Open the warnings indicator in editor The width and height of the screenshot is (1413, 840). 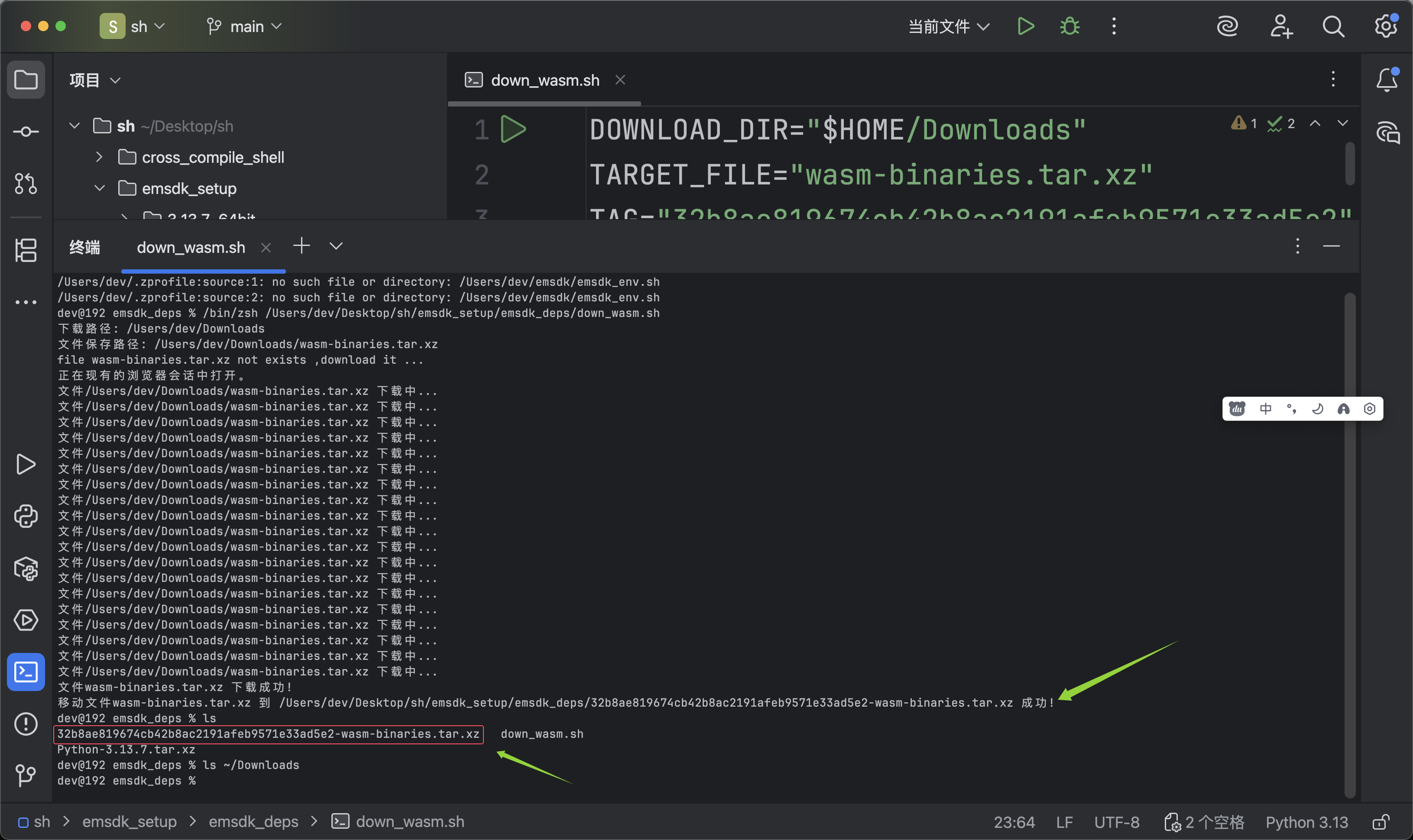1244,123
